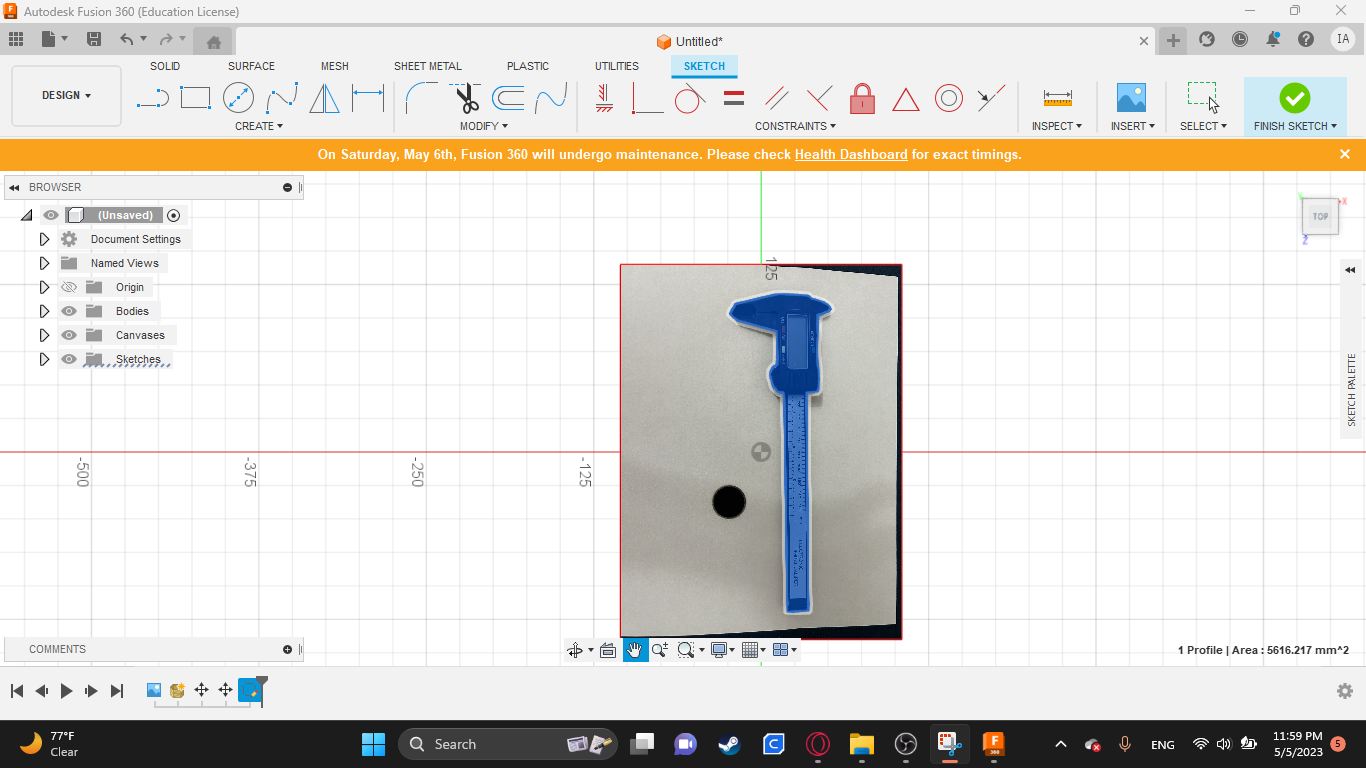Select the 2-Point Rectangle tool
Image resolution: width=1366 pixels, height=768 pixels.
point(195,98)
